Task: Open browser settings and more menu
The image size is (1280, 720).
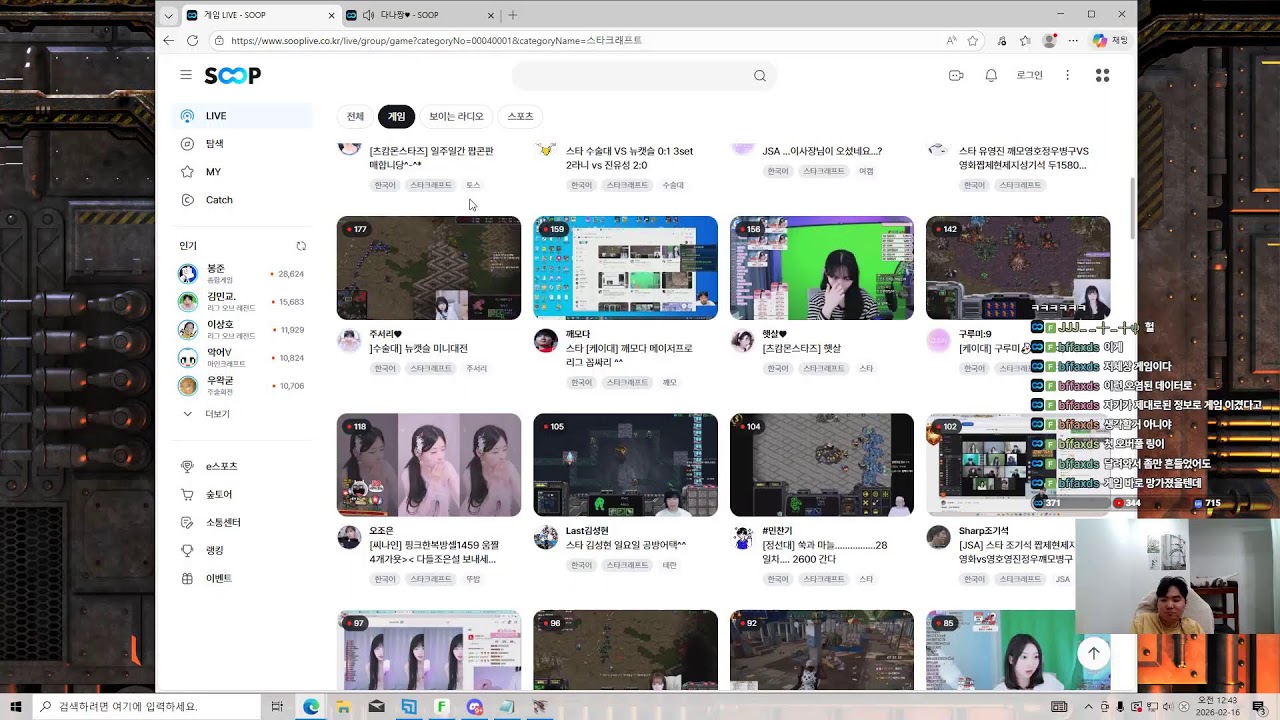Action: pos(1073,41)
